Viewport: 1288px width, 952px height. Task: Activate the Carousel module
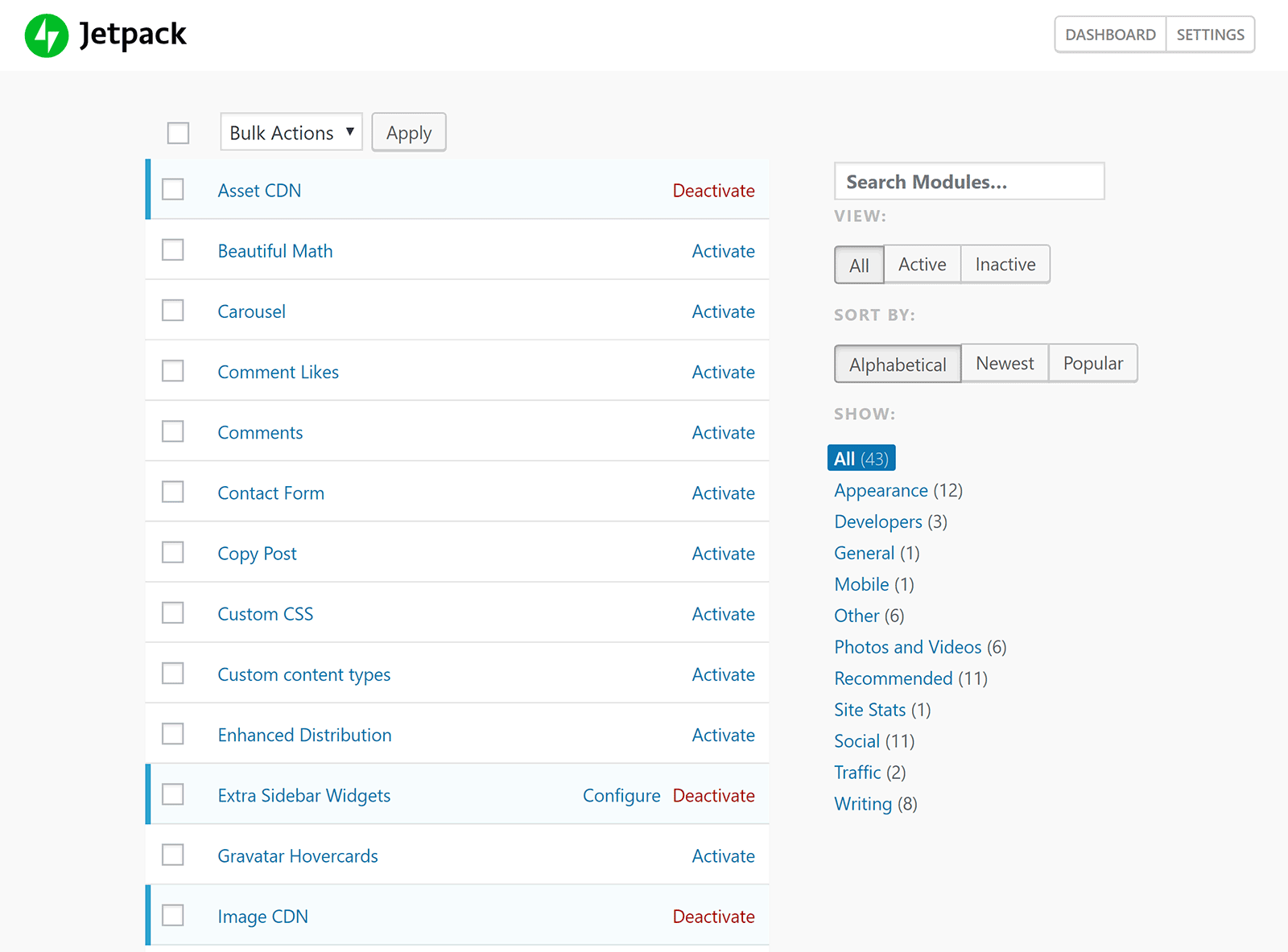723,311
